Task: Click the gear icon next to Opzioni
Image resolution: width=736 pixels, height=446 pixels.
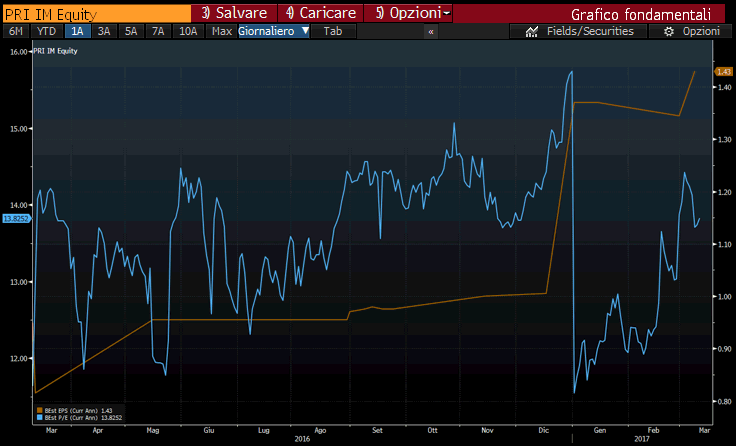Action: [668, 32]
